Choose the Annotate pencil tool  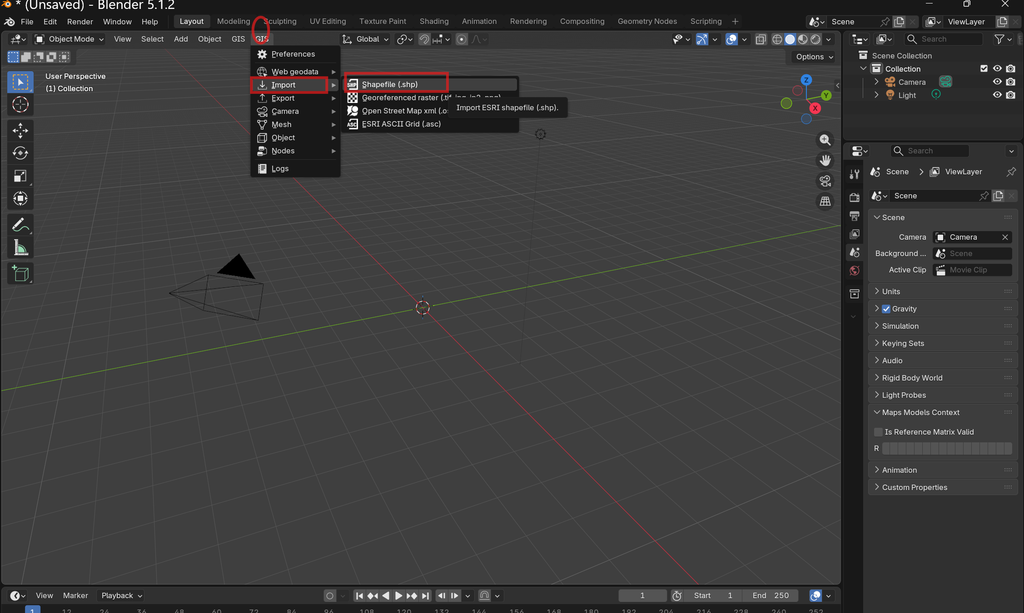[20, 225]
